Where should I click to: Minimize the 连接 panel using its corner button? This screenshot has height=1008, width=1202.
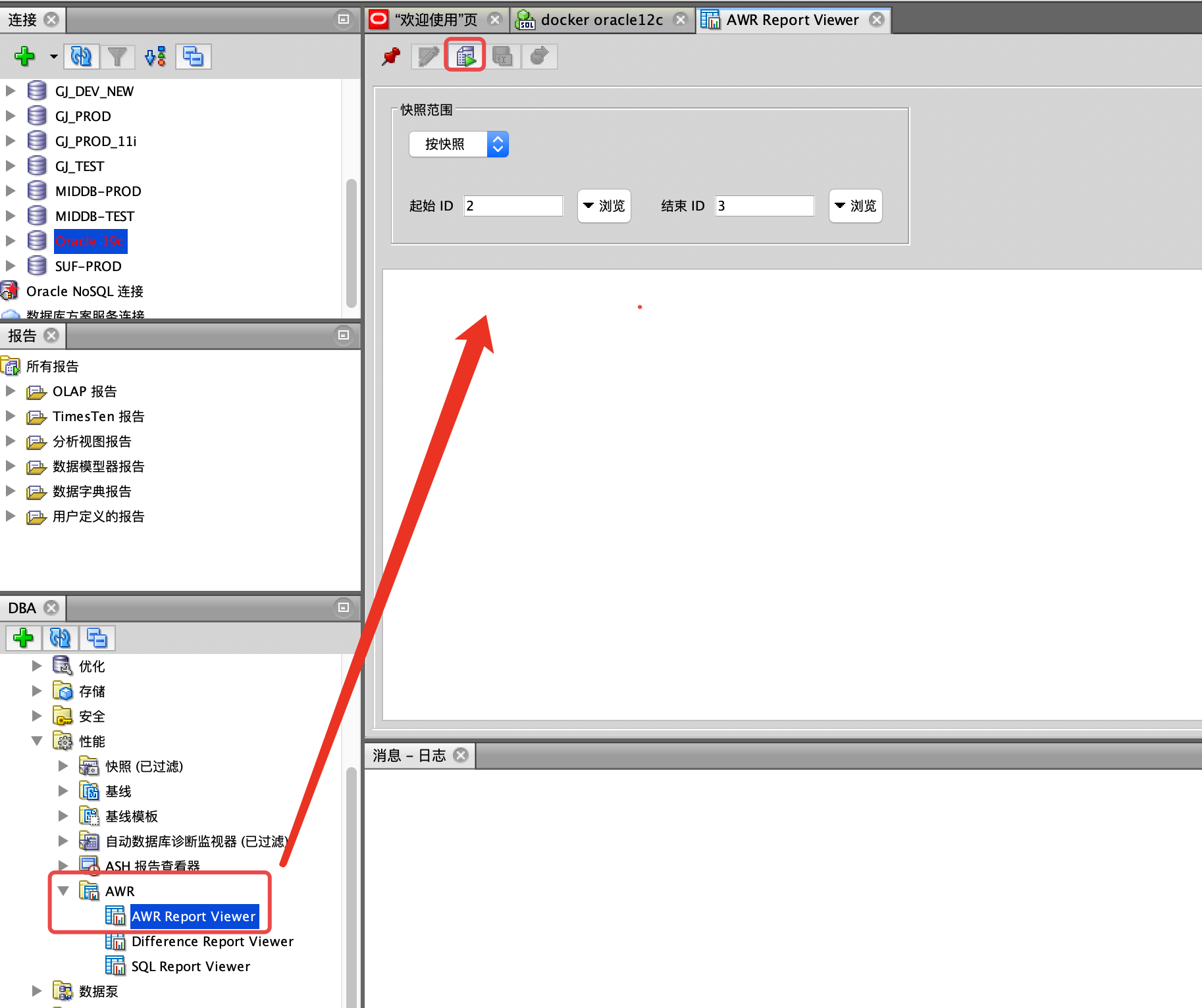point(343,20)
